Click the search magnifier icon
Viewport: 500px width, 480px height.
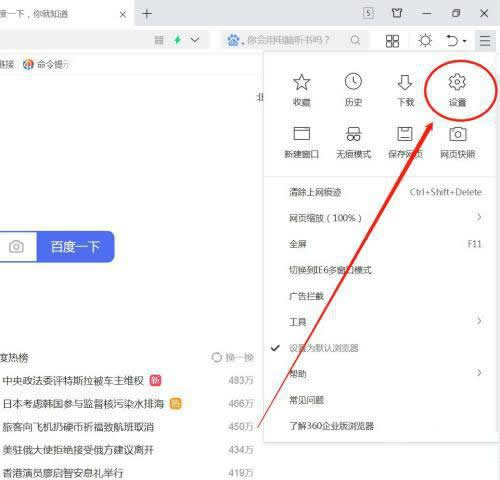coord(355,40)
